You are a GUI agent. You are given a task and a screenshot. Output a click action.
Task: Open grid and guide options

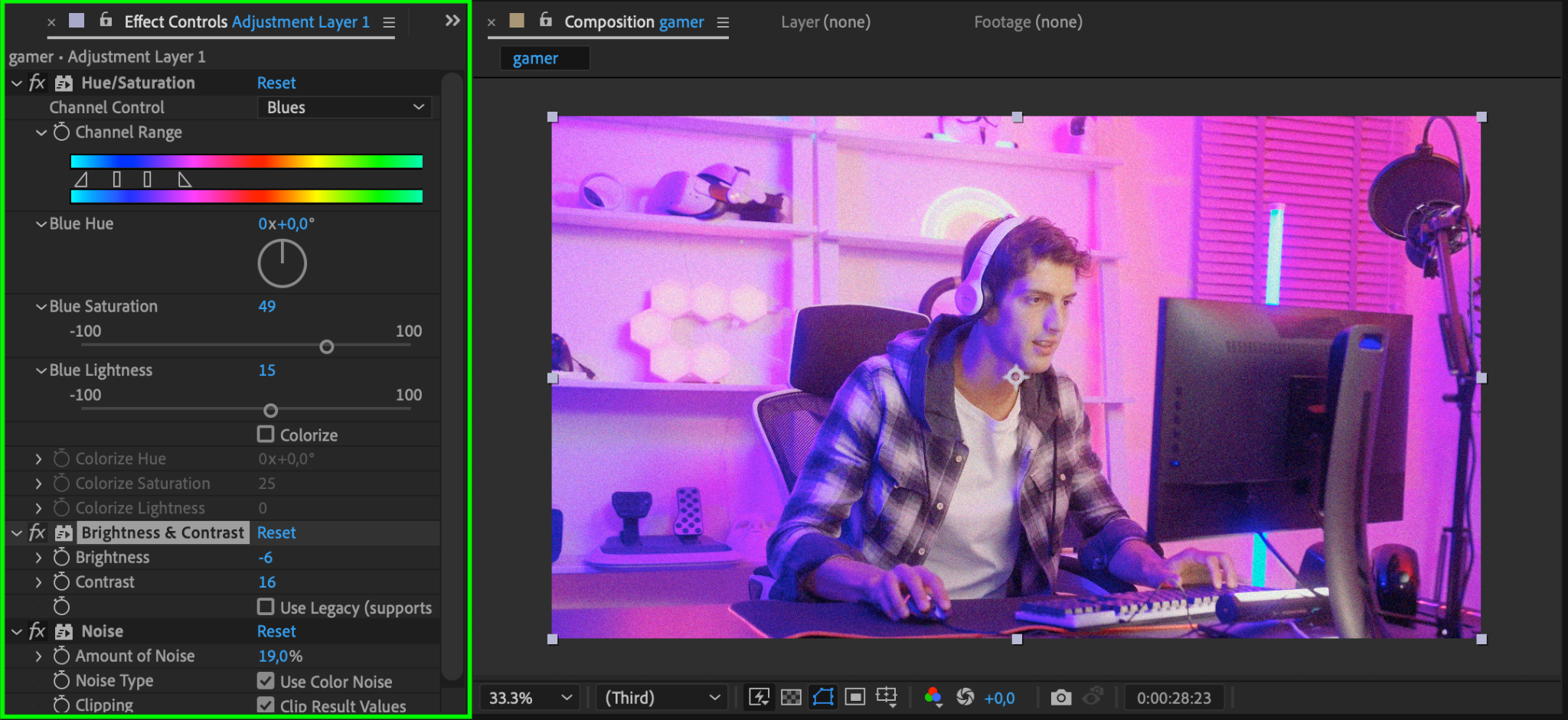pos(887,697)
